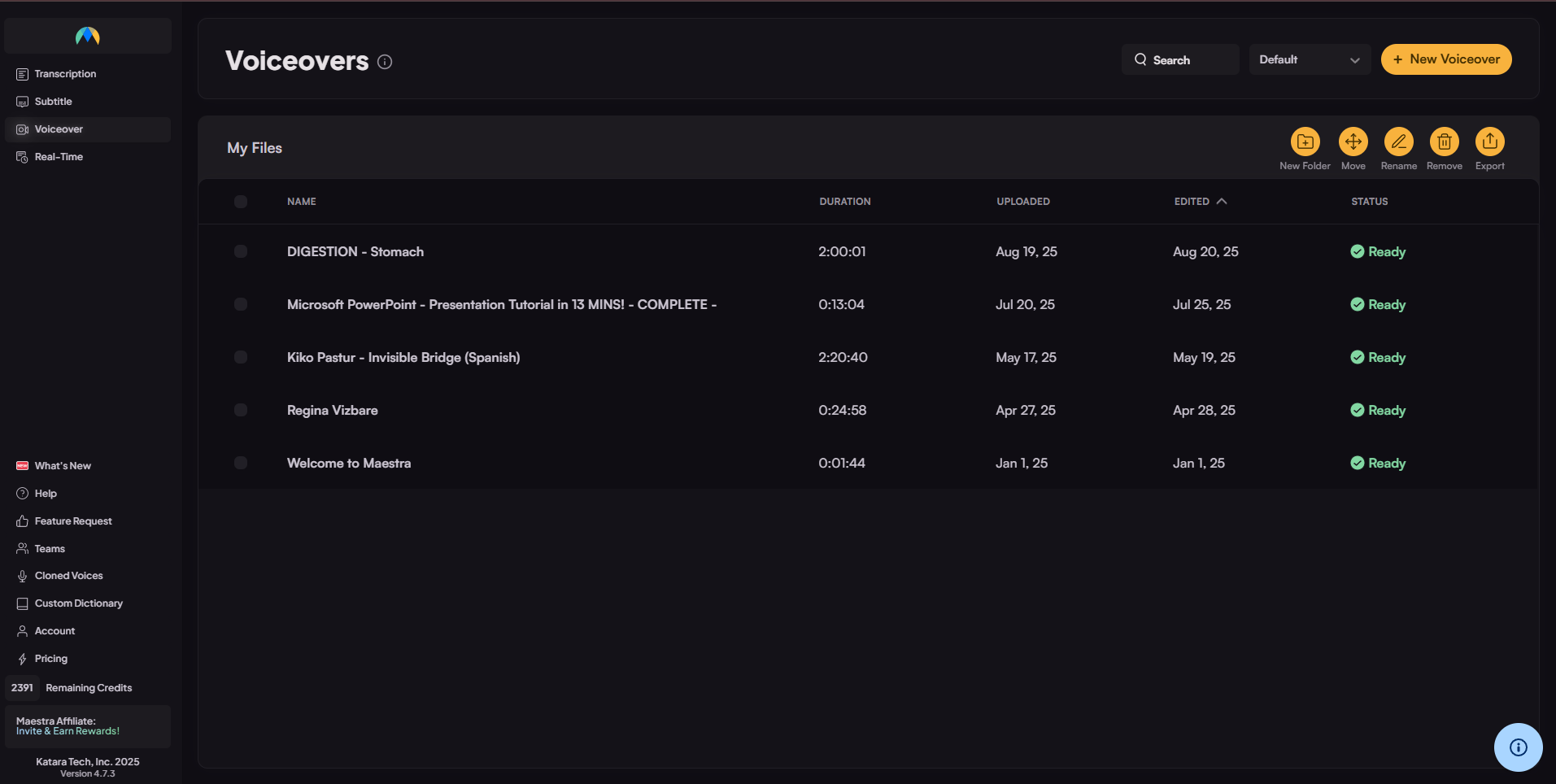Tick the Welcome to Maestra checkbox
Screen dimensions: 1556x784
coord(241,463)
